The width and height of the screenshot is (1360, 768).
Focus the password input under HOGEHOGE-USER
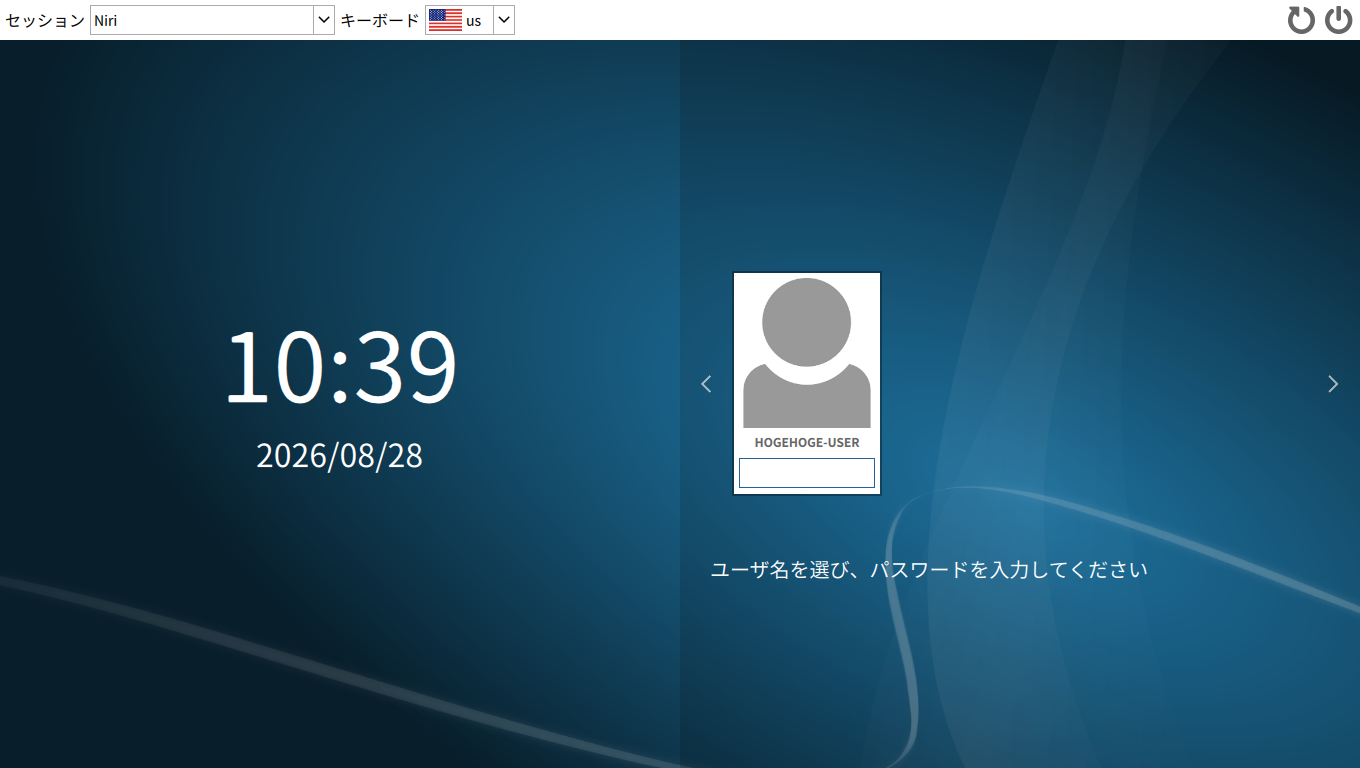(807, 473)
